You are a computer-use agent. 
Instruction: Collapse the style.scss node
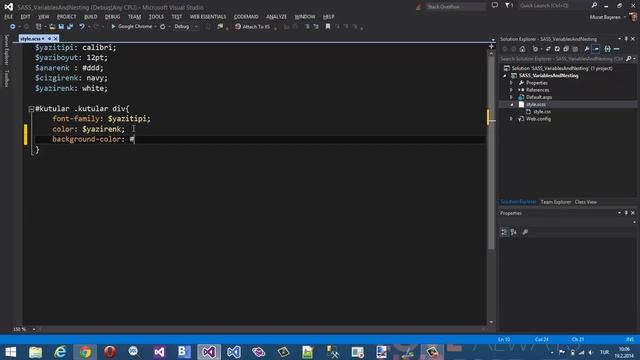point(511,104)
